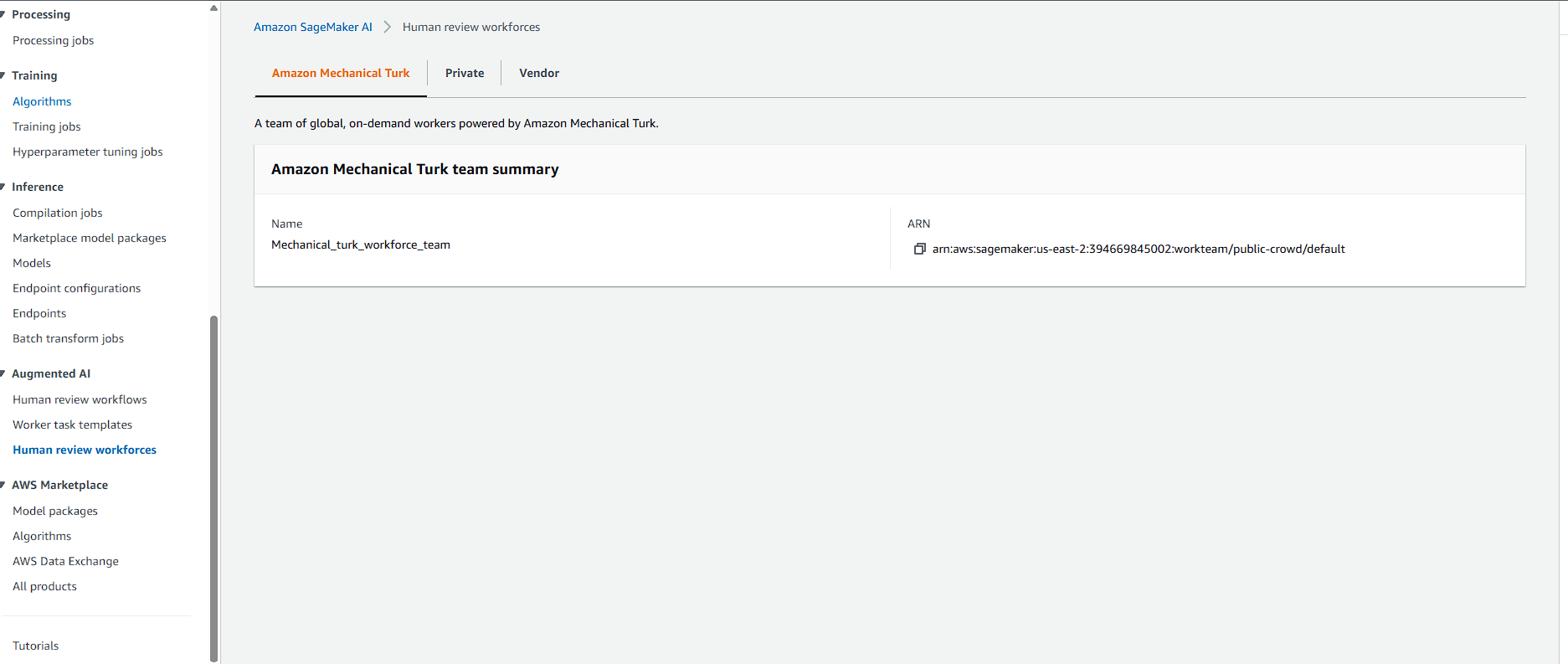This screenshot has height=664, width=1568.
Task: Select the Amazon Mechanical Turk tab
Action: (341, 73)
